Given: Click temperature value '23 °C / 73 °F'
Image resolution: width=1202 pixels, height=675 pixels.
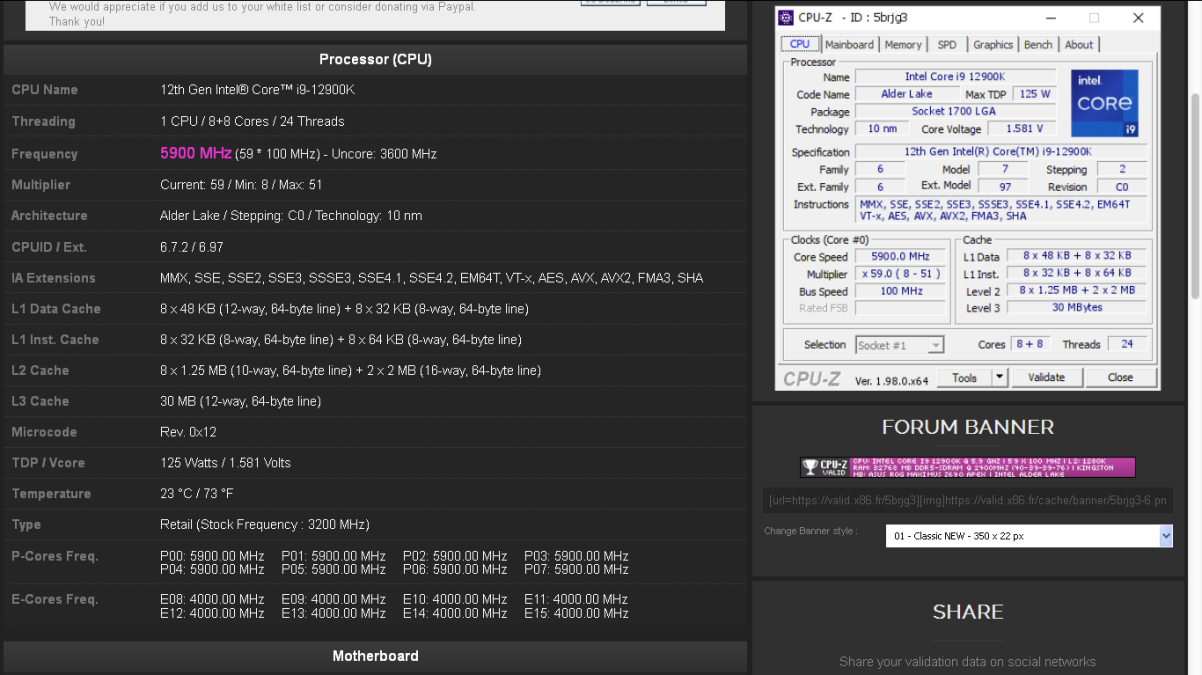Looking at the screenshot, I should (x=196, y=494).
